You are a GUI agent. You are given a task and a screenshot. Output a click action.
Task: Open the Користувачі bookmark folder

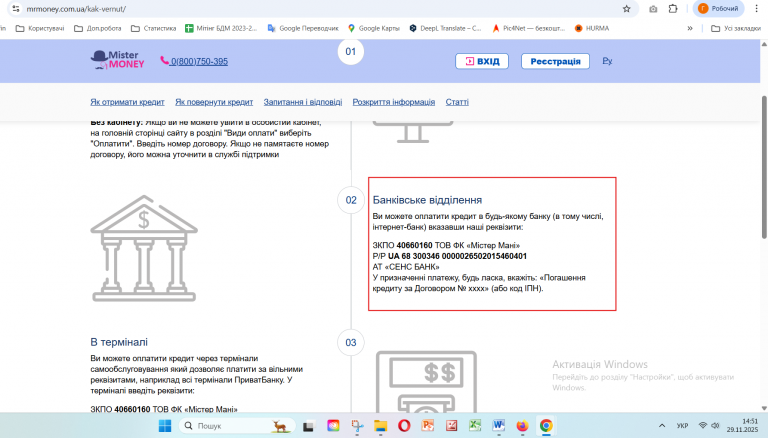click(x=40, y=28)
